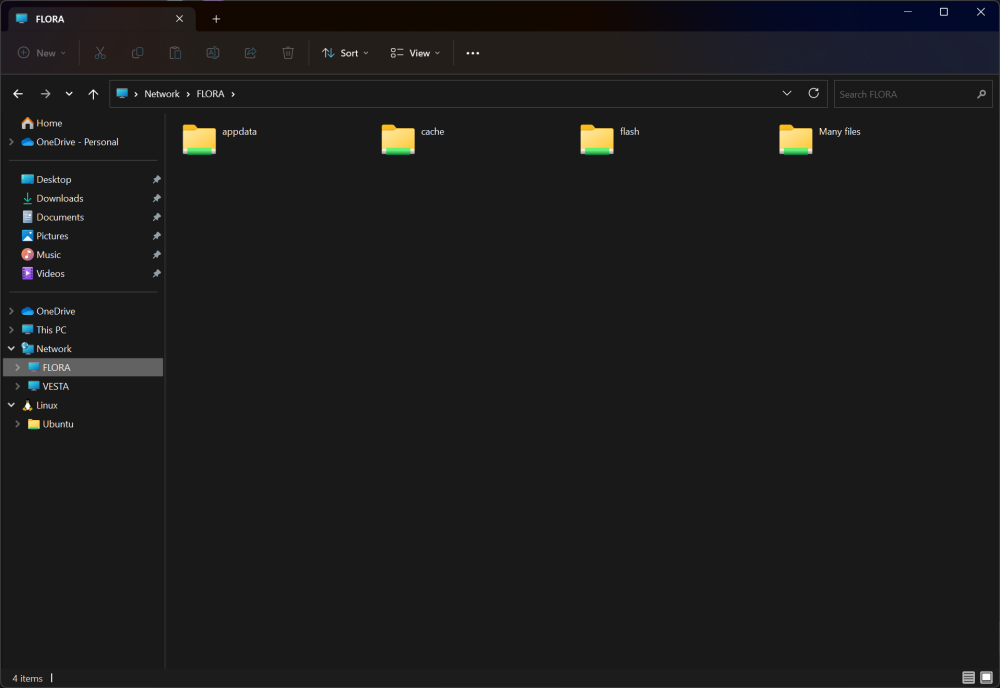Open the See more ellipsis menu
Screen dimensions: 1000x688
[473, 53]
